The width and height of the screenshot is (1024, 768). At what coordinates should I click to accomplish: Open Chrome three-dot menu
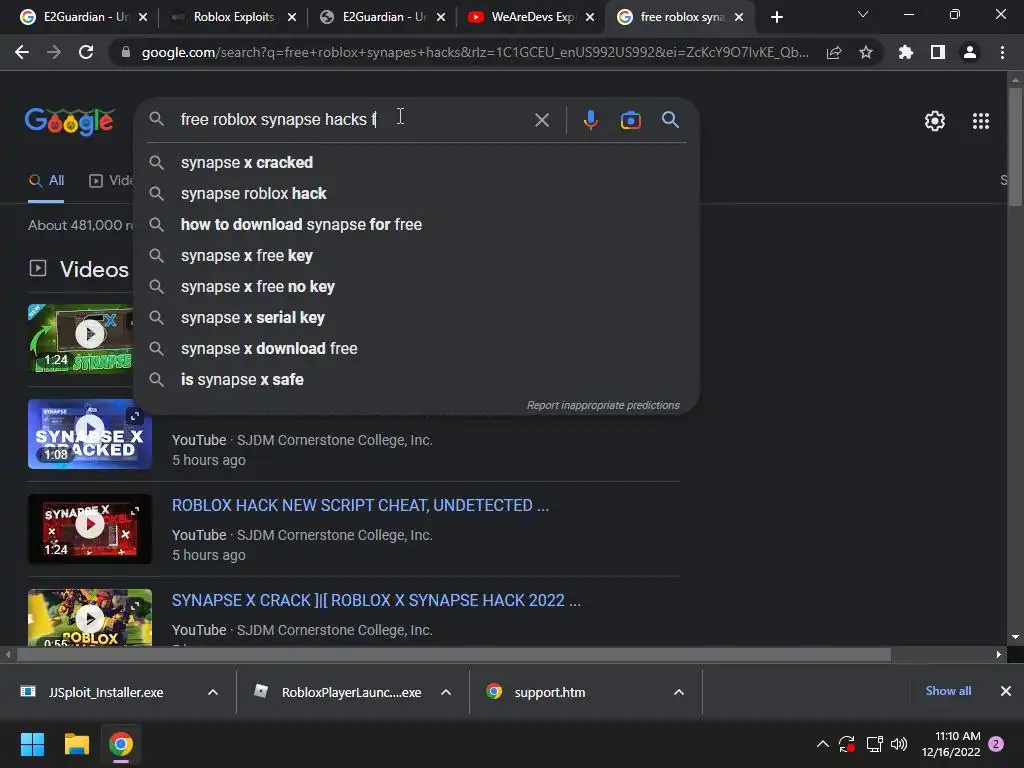point(1002,52)
